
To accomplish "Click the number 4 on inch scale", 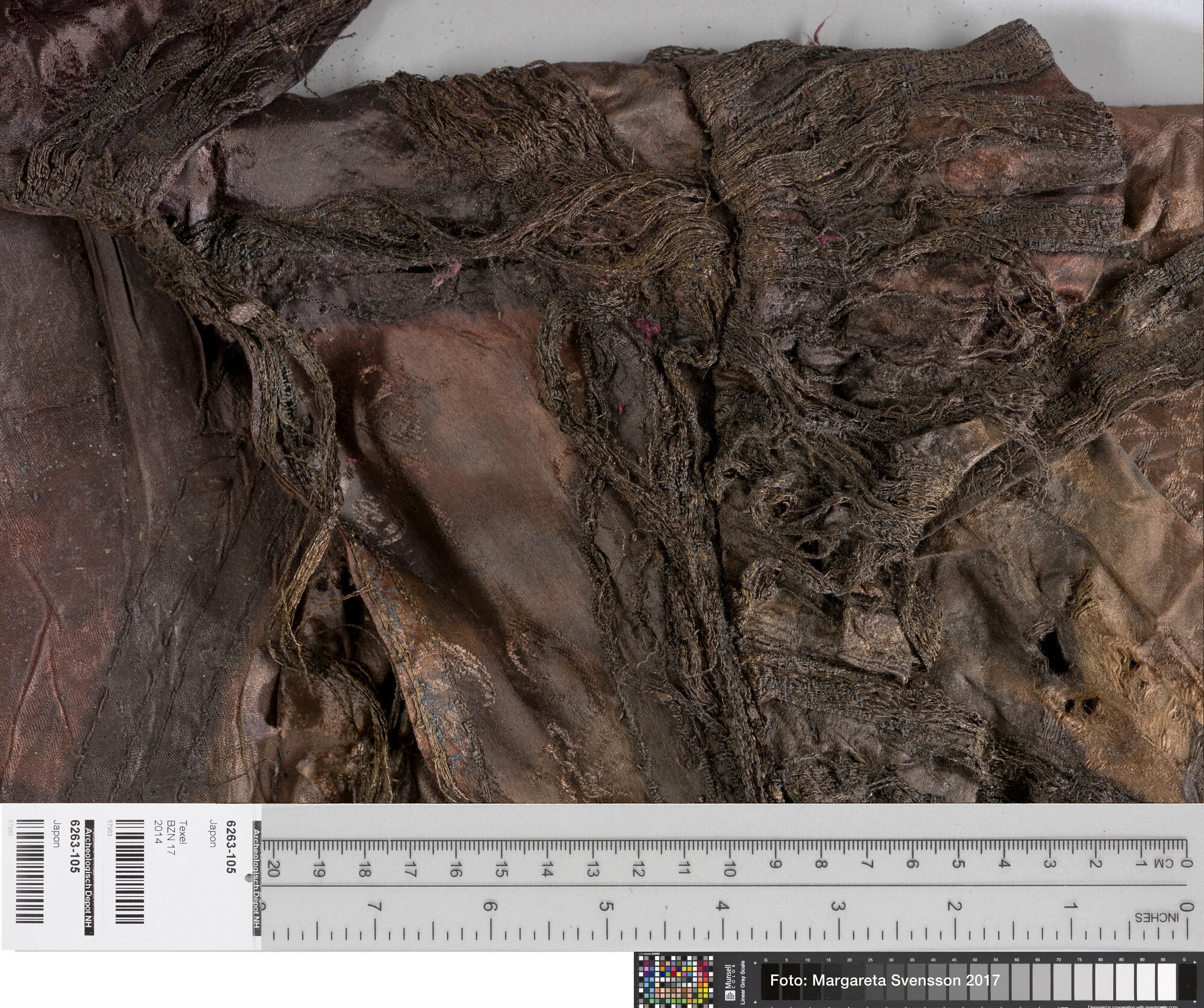I will click(721, 906).
